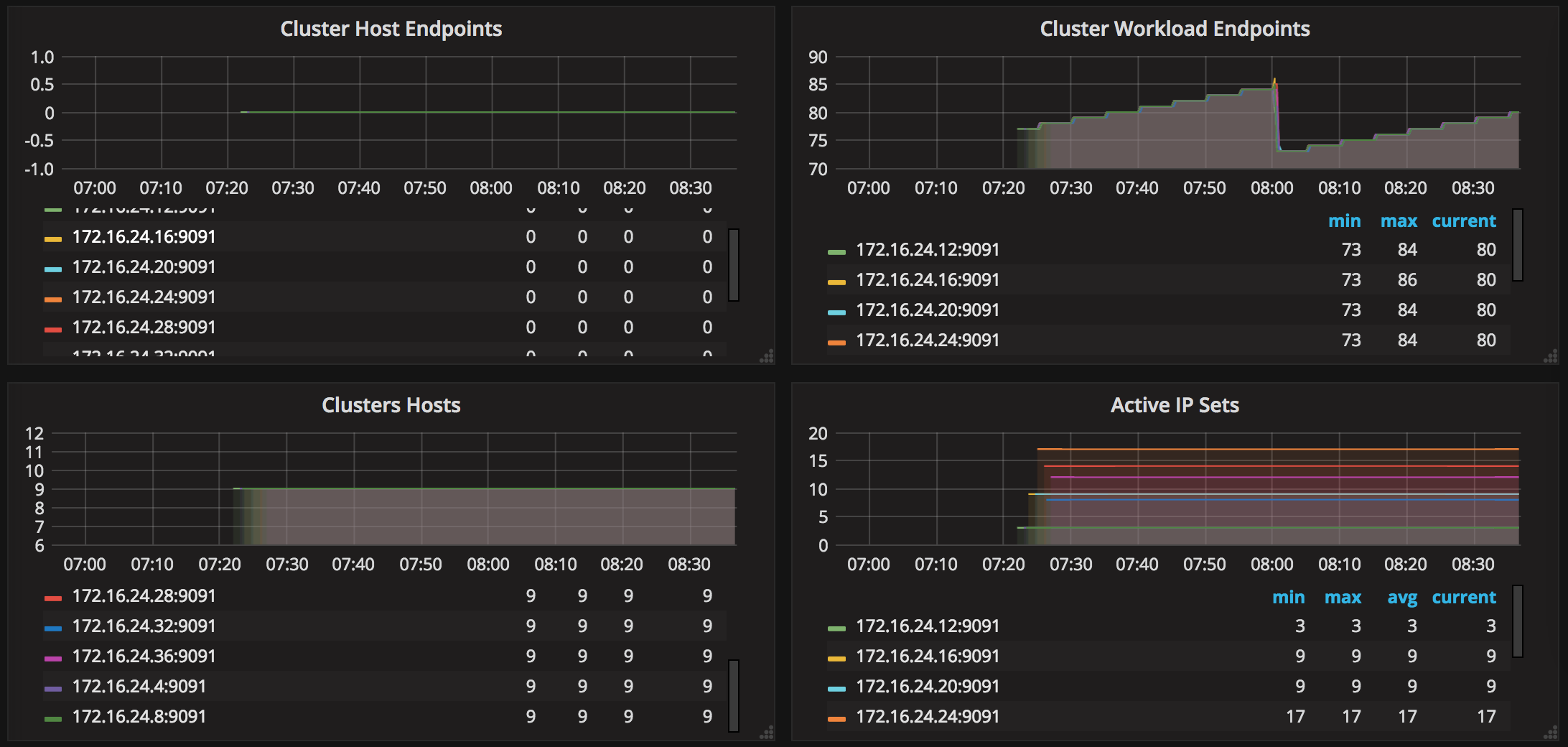Click the Active IP Sets legend scrollbar
The width and height of the screenshot is (1568, 747).
pos(1518,621)
